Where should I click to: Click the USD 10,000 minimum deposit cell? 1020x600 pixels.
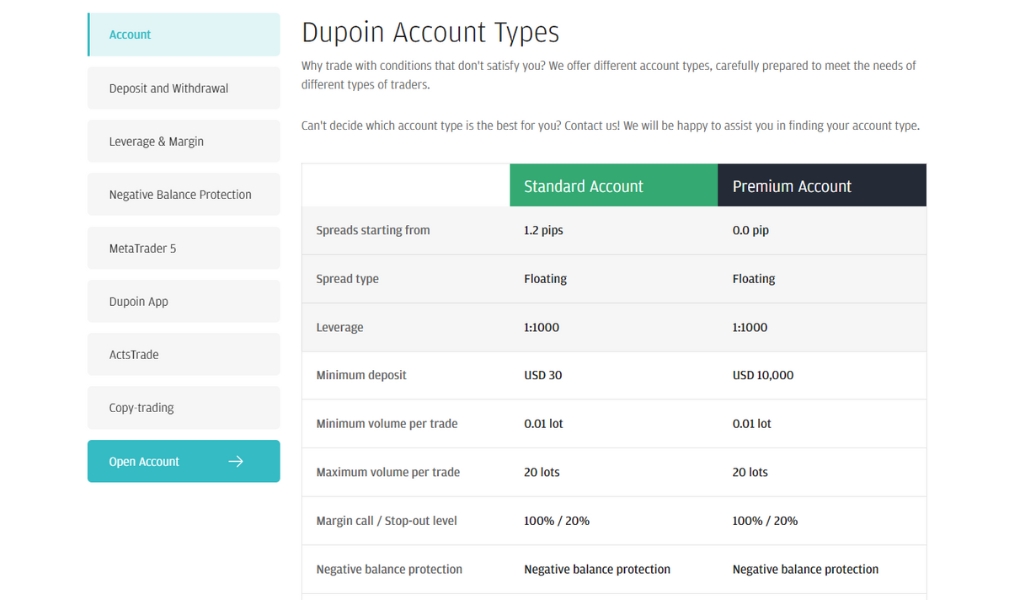tap(762, 375)
